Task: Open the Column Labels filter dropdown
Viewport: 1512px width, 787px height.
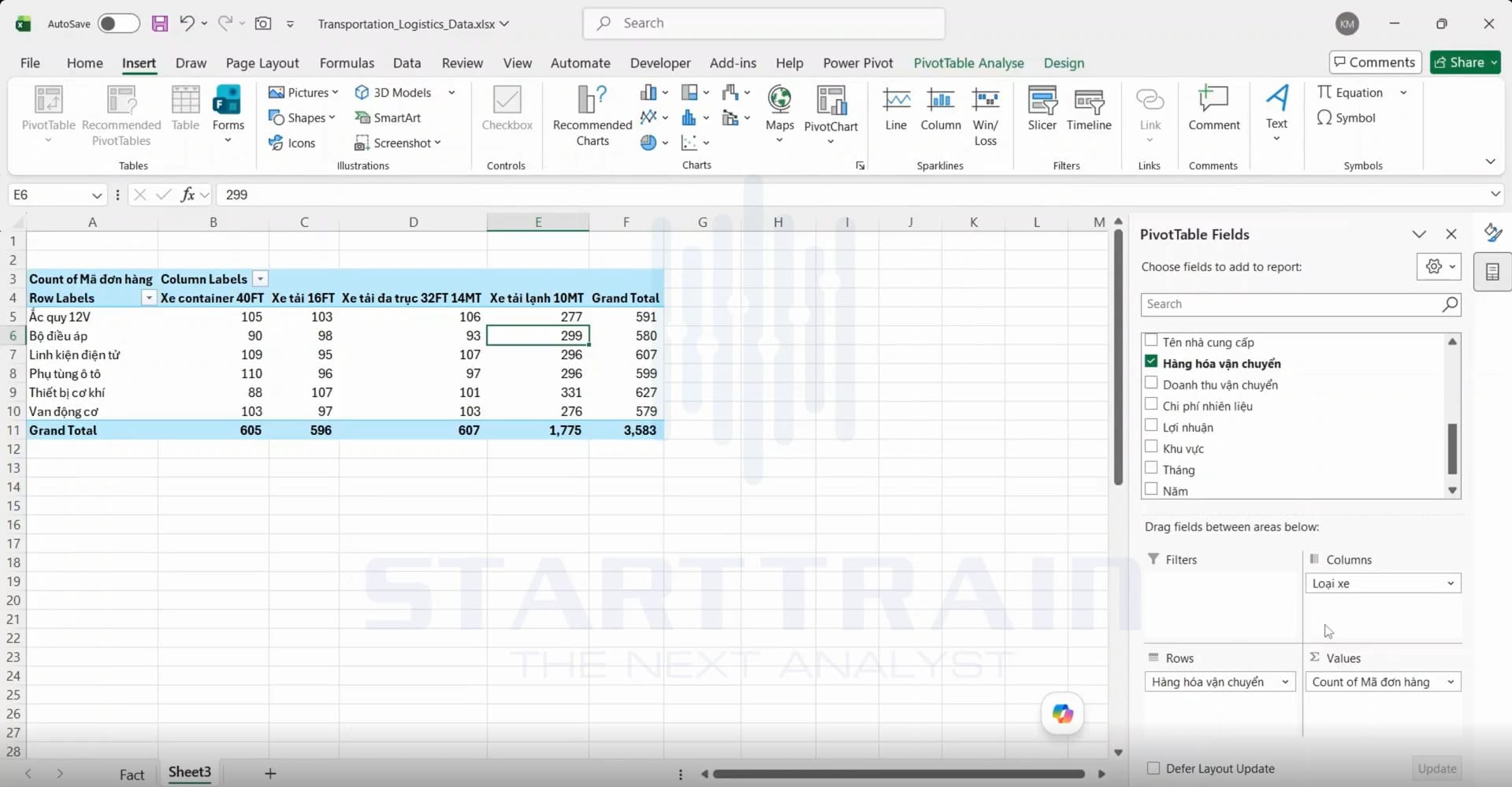Action: [260, 279]
